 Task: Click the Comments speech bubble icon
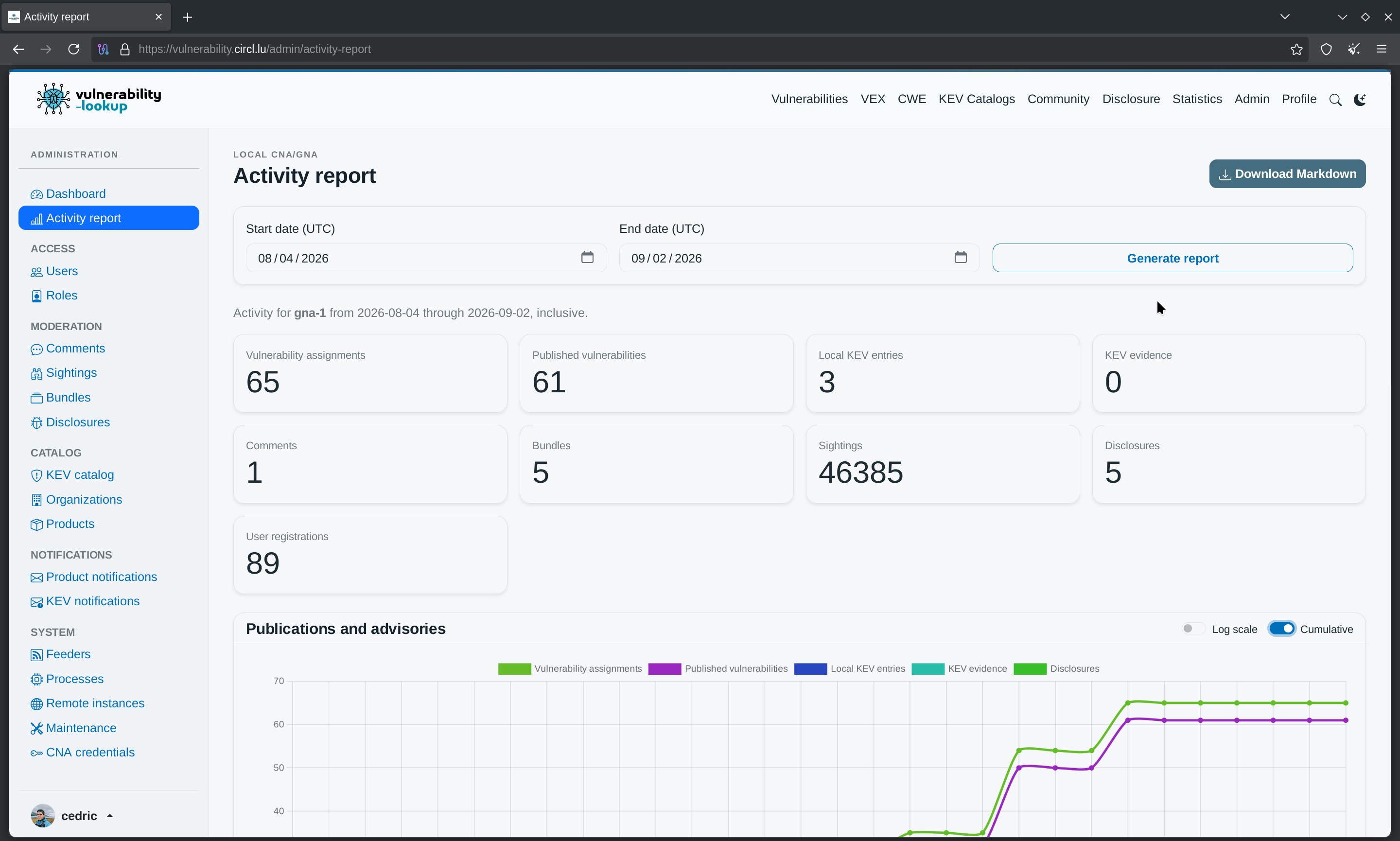pyautogui.click(x=36, y=349)
